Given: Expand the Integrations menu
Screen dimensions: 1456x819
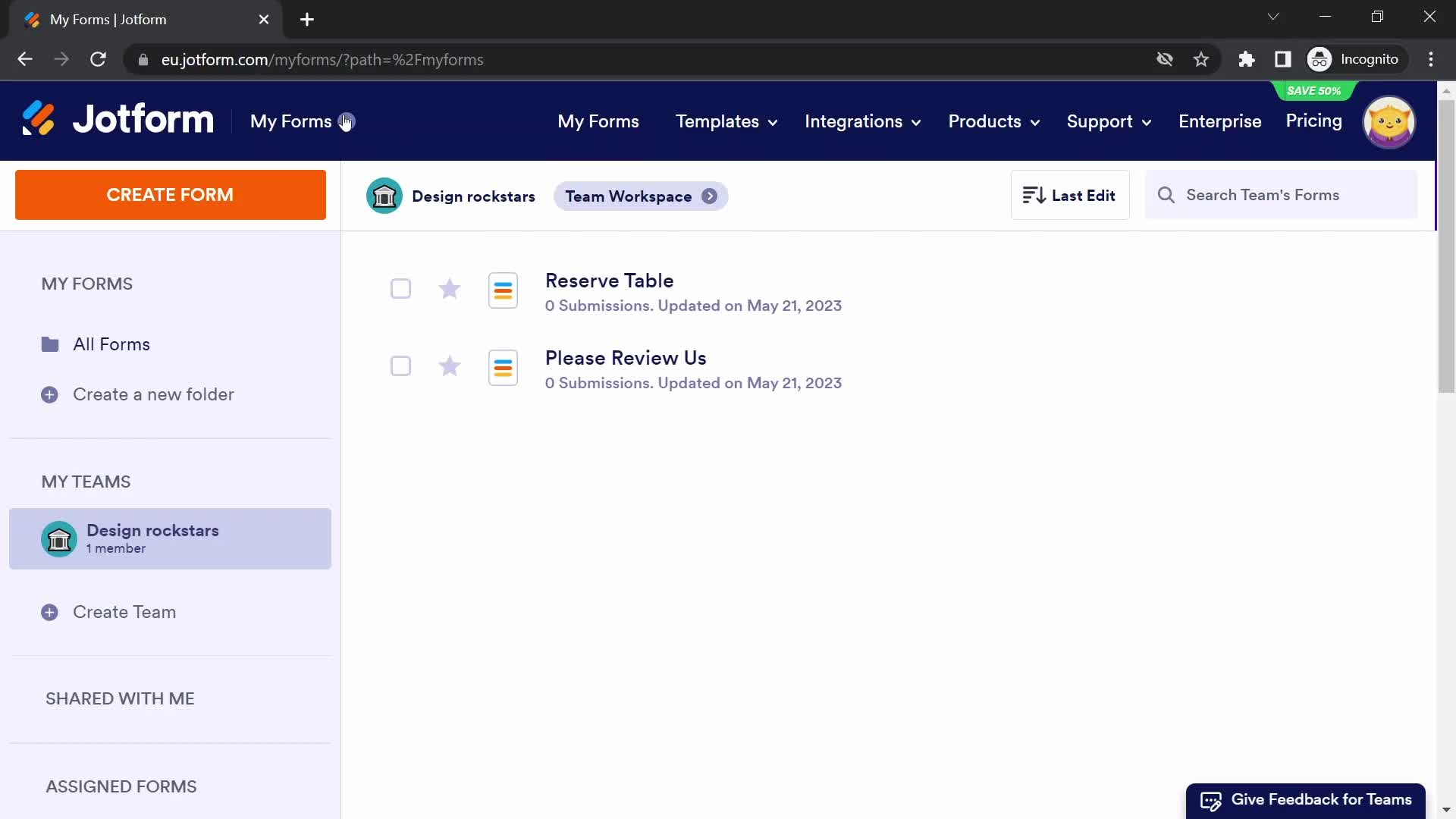Looking at the screenshot, I should 862,121.
